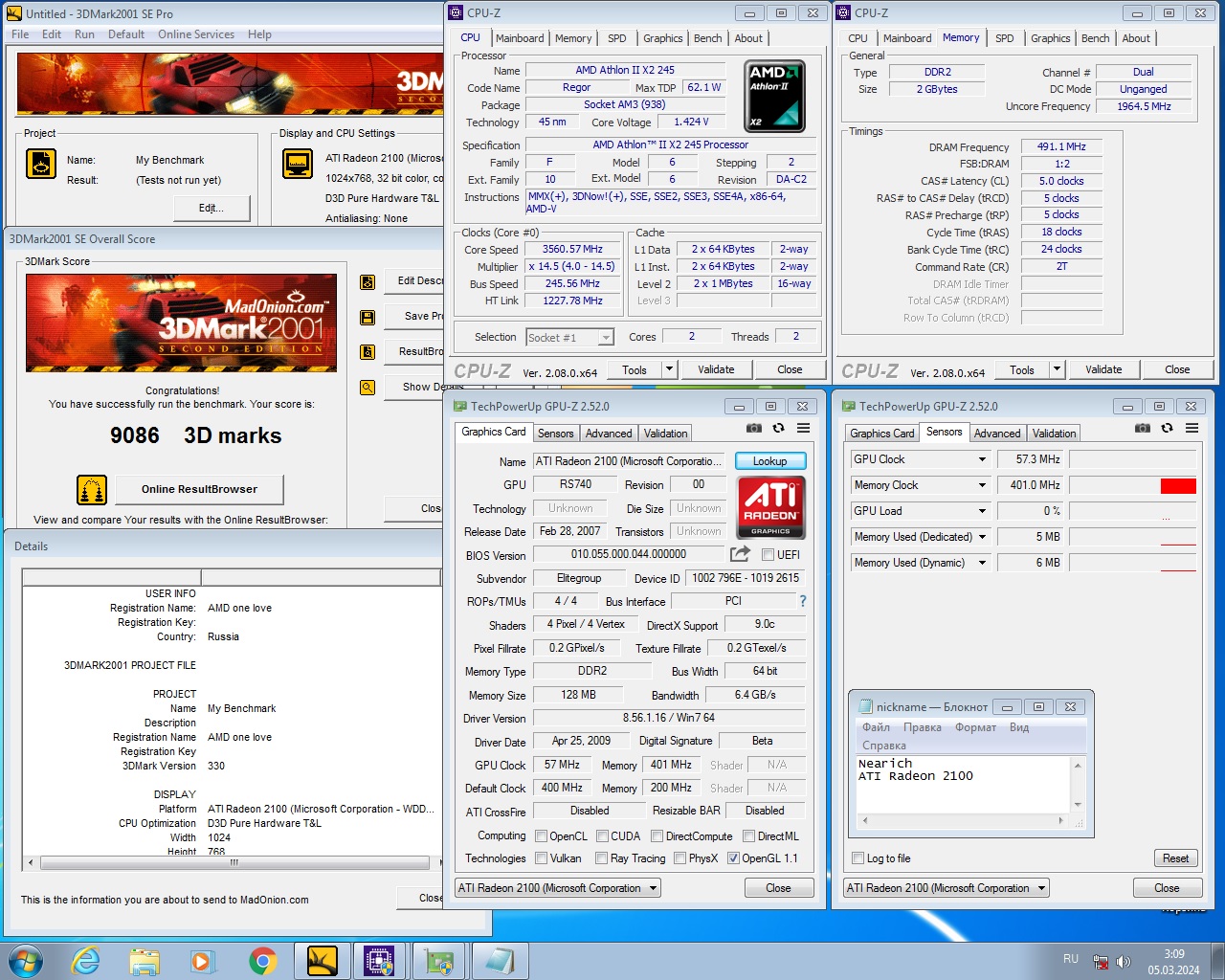Open hamburger menu in GPU-Z Graphics Card window
This screenshot has width=1225, height=980.
tap(804, 428)
